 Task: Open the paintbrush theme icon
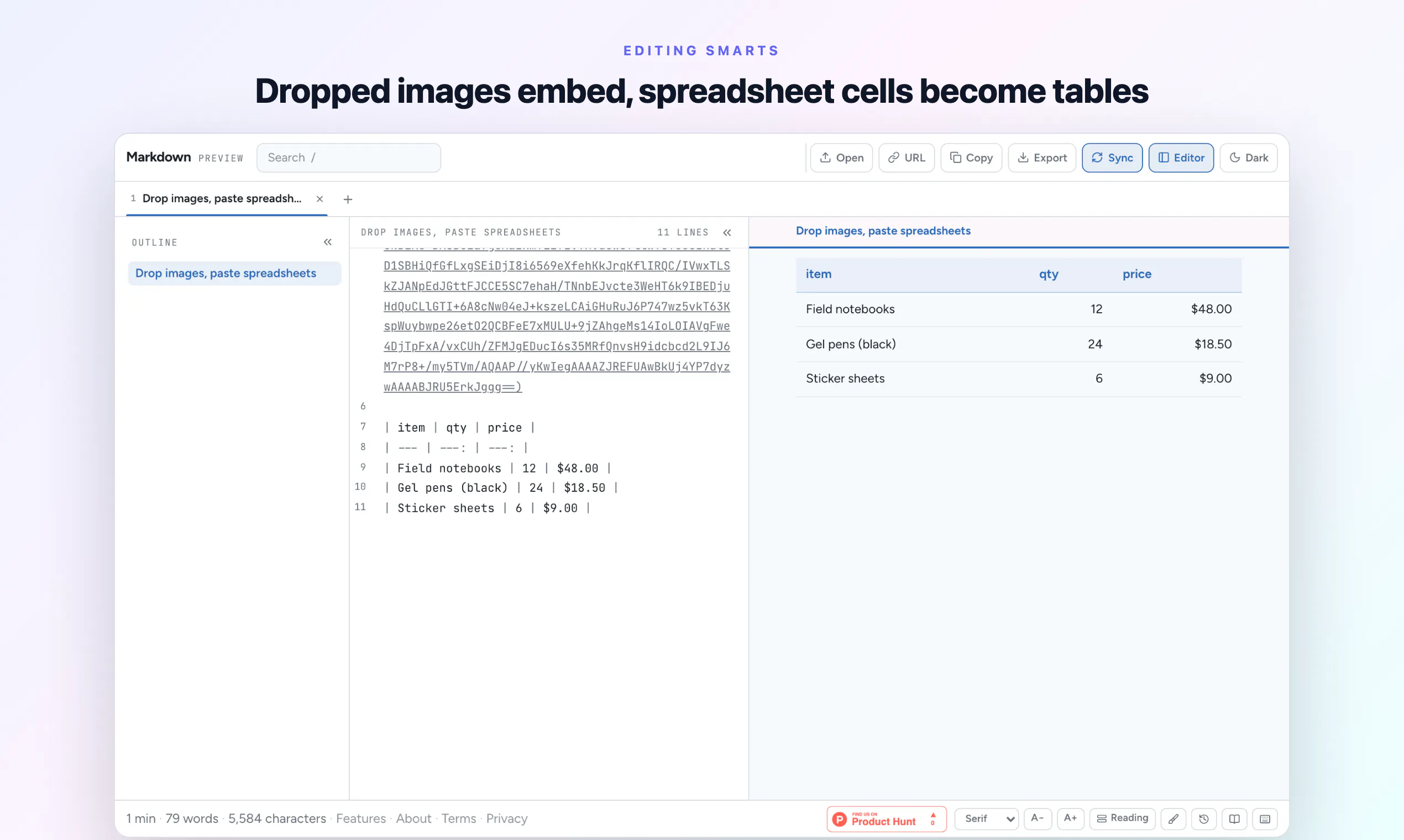click(x=1174, y=818)
